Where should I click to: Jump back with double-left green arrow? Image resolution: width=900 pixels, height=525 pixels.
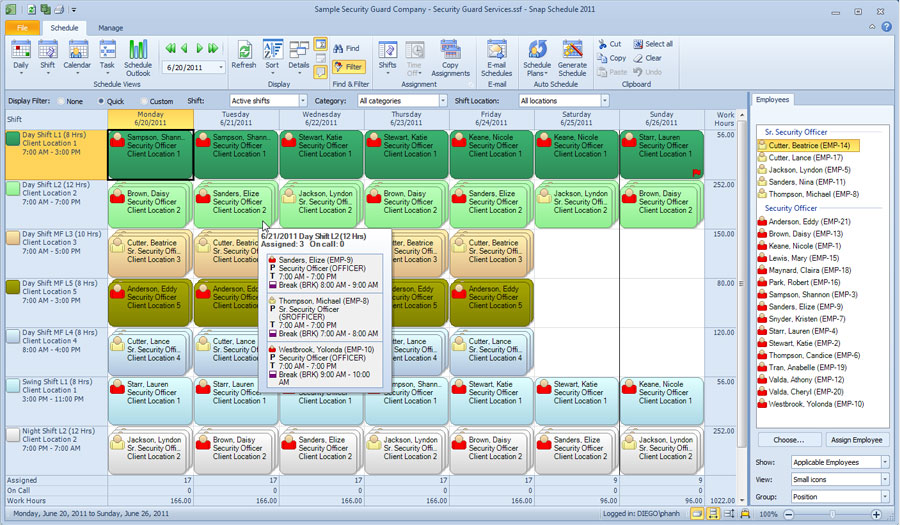coord(170,49)
